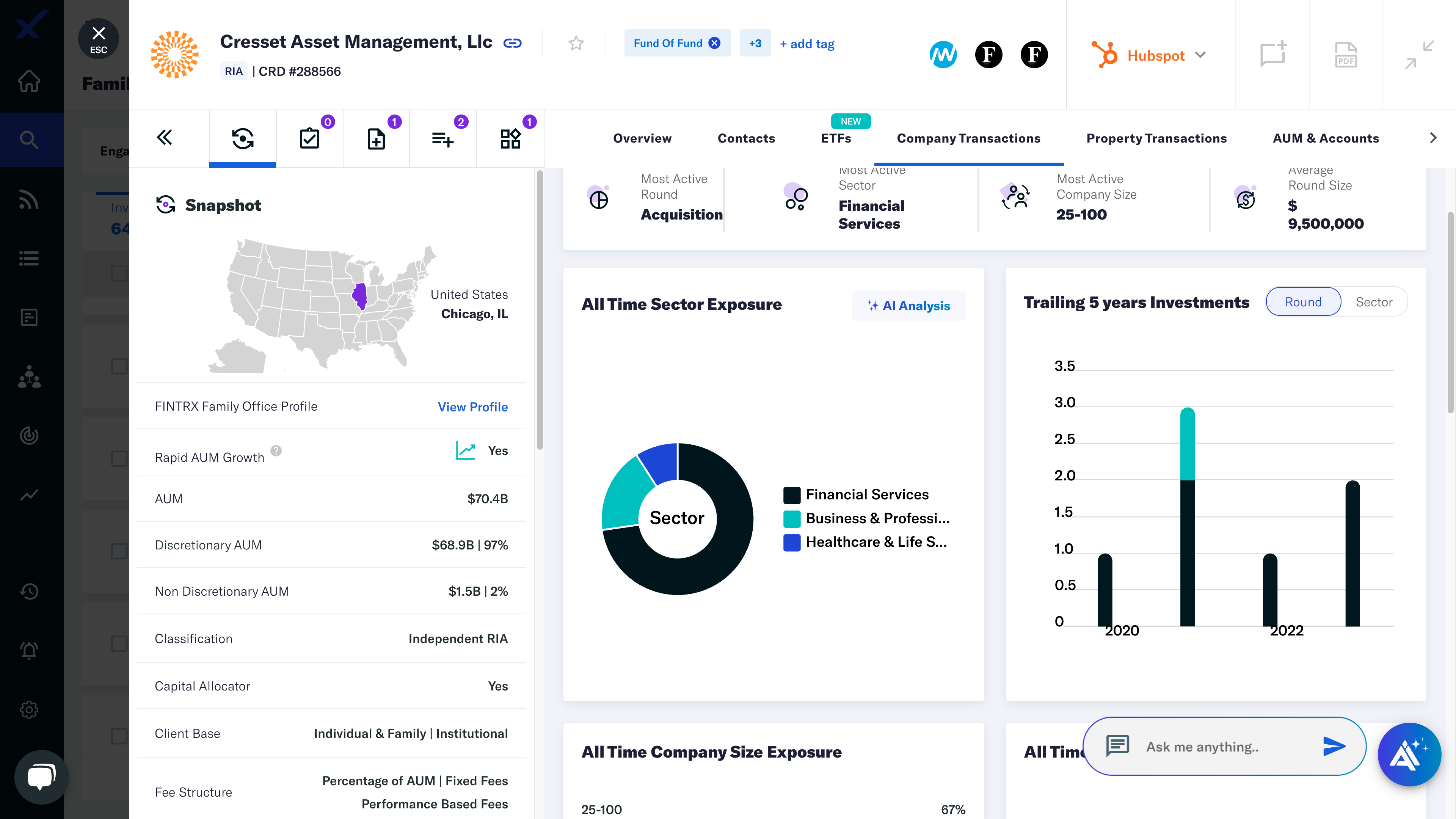The height and width of the screenshot is (819, 1456).
Task: Open the blue W wave logo icon
Action: click(x=943, y=55)
